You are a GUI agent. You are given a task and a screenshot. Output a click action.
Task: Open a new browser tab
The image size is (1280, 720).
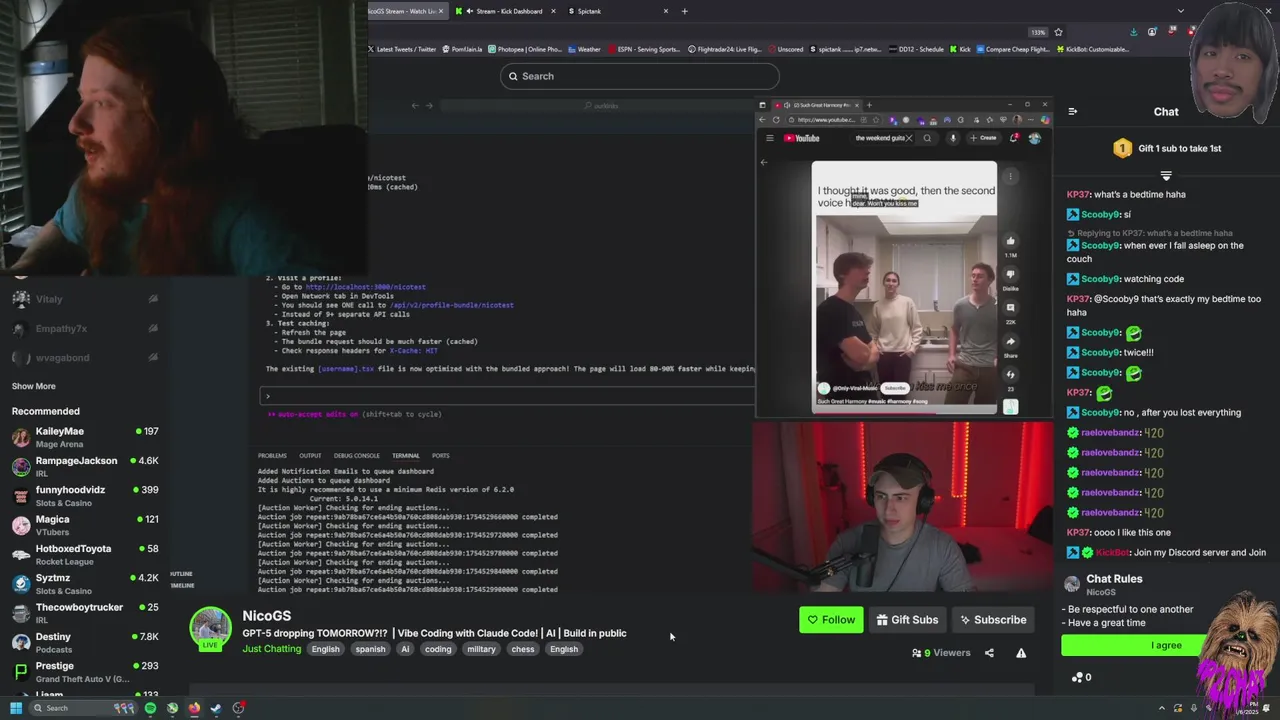(x=684, y=11)
